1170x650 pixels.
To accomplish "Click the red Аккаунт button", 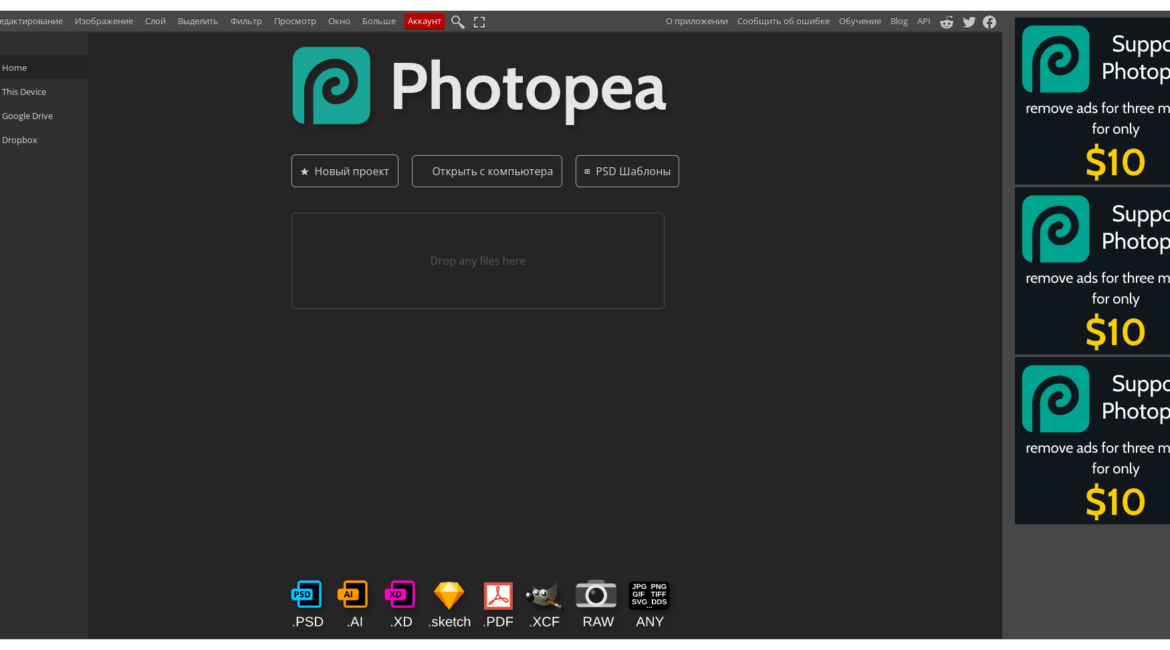I will [x=424, y=22].
